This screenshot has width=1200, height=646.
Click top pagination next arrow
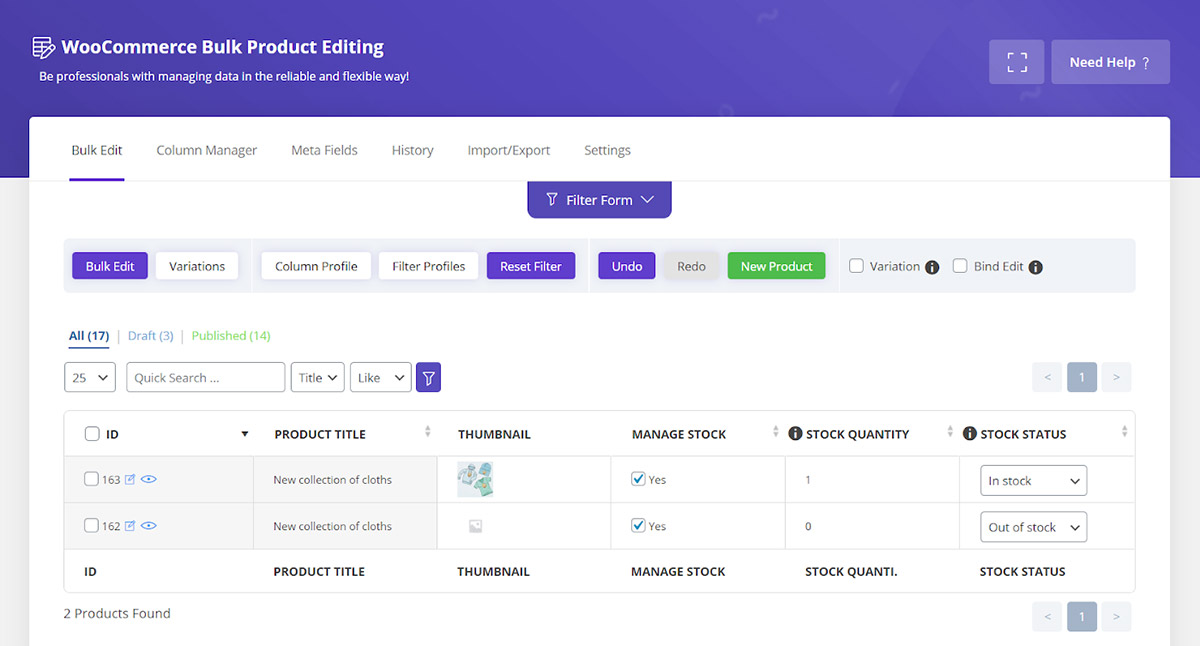pyautogui.click(x=1116, y=377)
